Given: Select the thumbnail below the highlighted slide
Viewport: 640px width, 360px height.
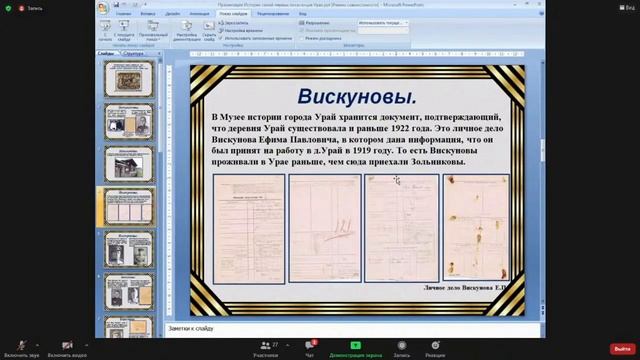Looking at the screenshot, I should pos(129,249).
